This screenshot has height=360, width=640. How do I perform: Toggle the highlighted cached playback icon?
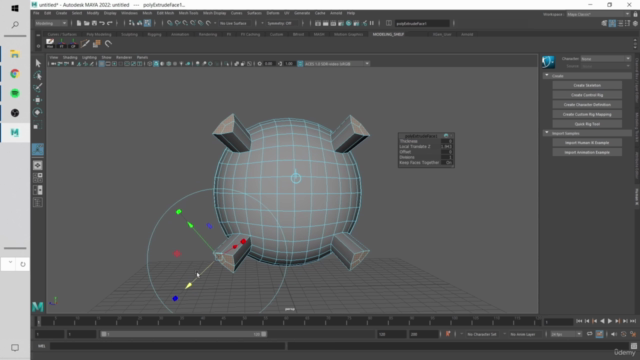point(599,334)
